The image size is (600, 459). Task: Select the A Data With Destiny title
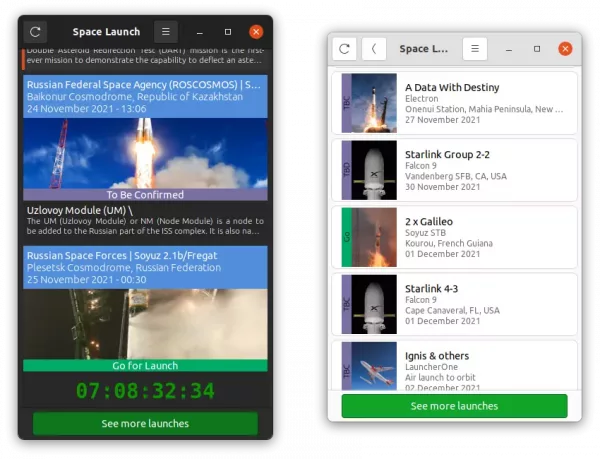452,88
